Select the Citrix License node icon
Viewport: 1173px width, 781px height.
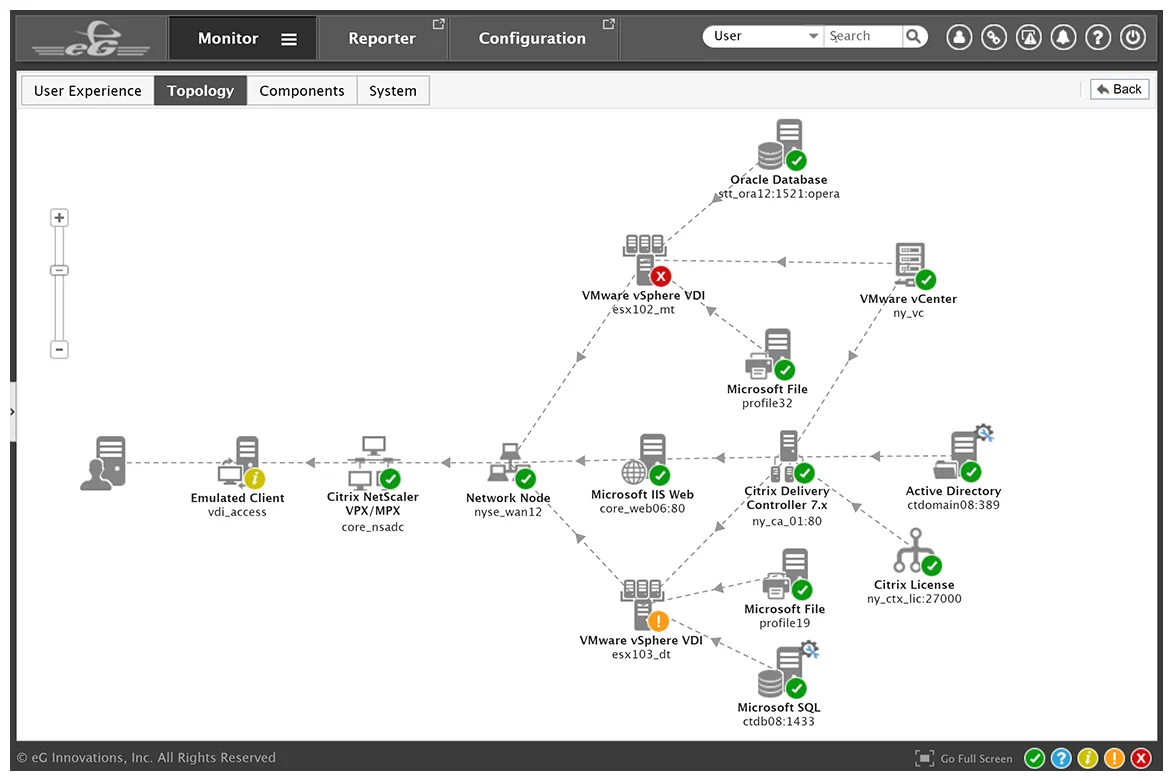(918, 551)
